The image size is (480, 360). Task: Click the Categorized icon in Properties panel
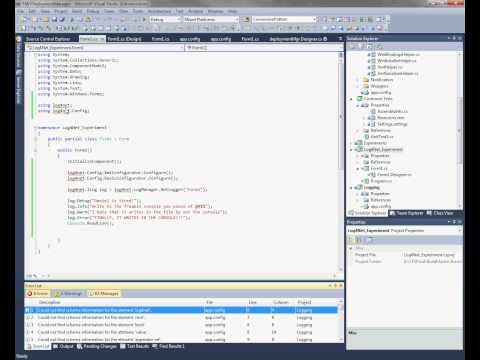(351, 239)
